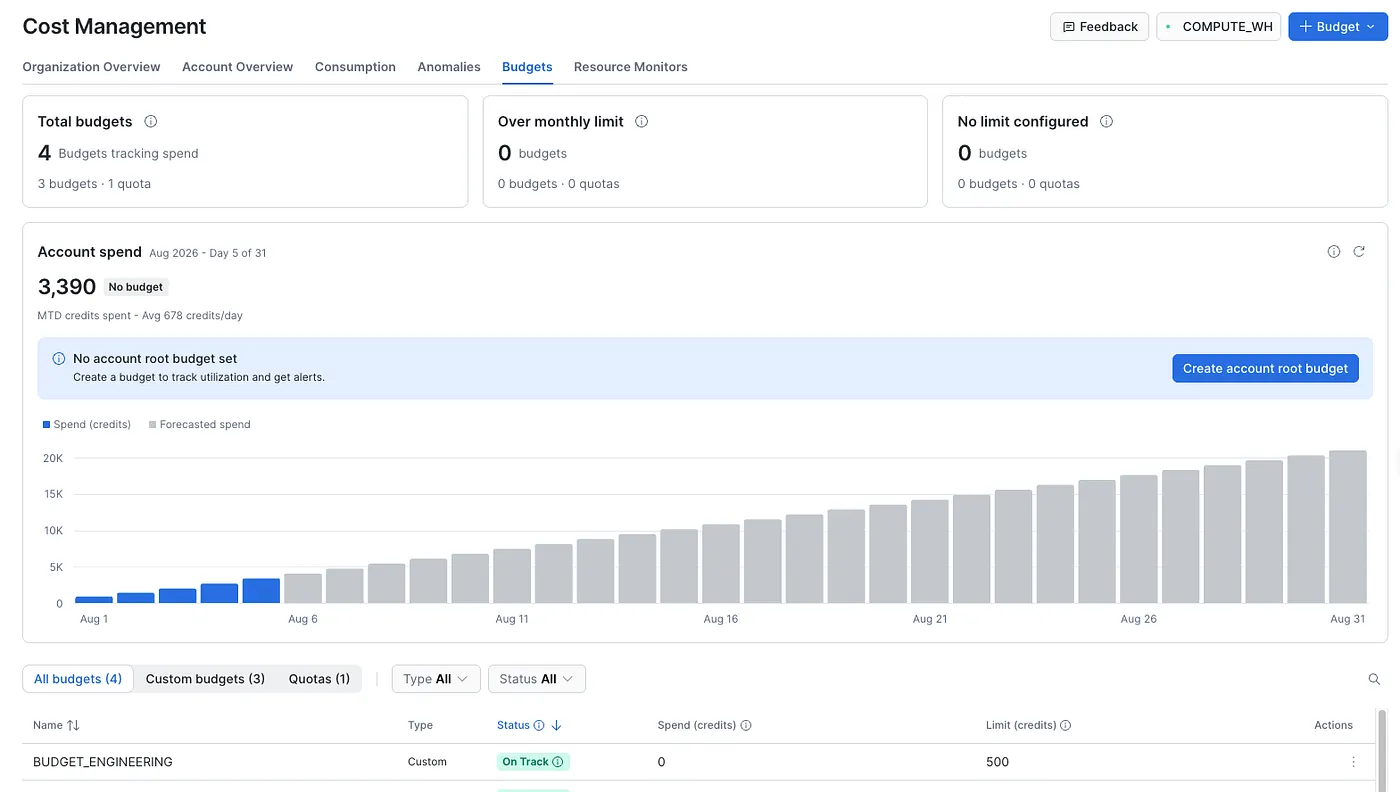Switch to Quotas (1) segment

coord(319,679)
